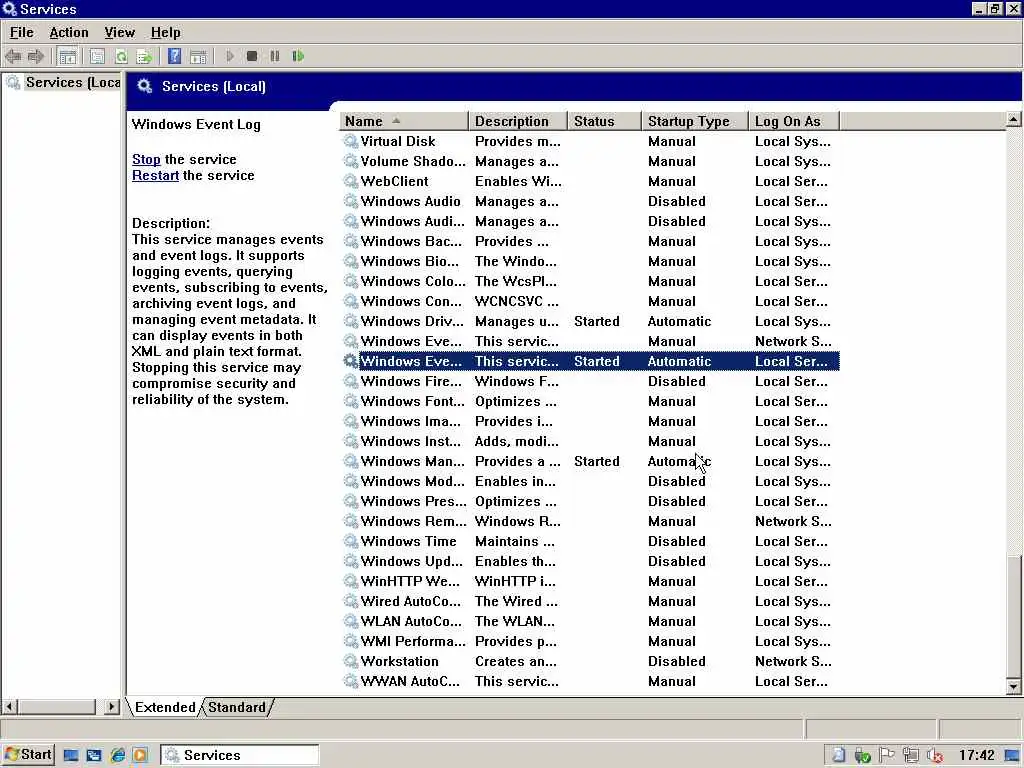Viewport: 1024px width, 768px height.
Task: Select the Windows Font Cache service row
Action: tap(590, 402)
